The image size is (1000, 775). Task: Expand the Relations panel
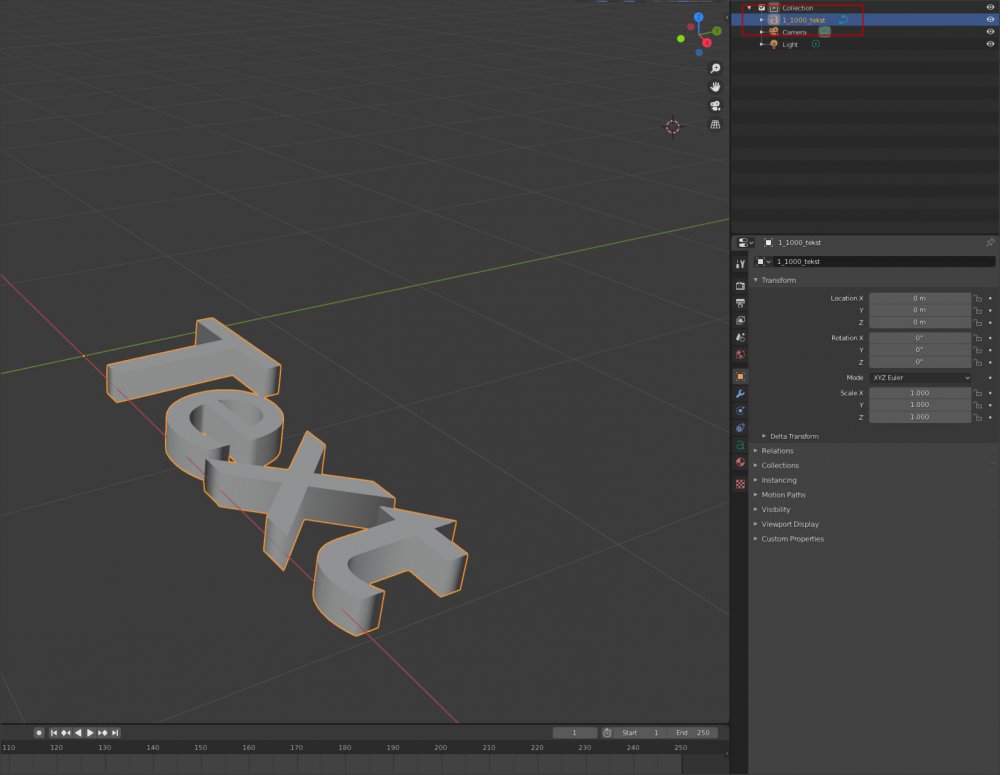777,451
